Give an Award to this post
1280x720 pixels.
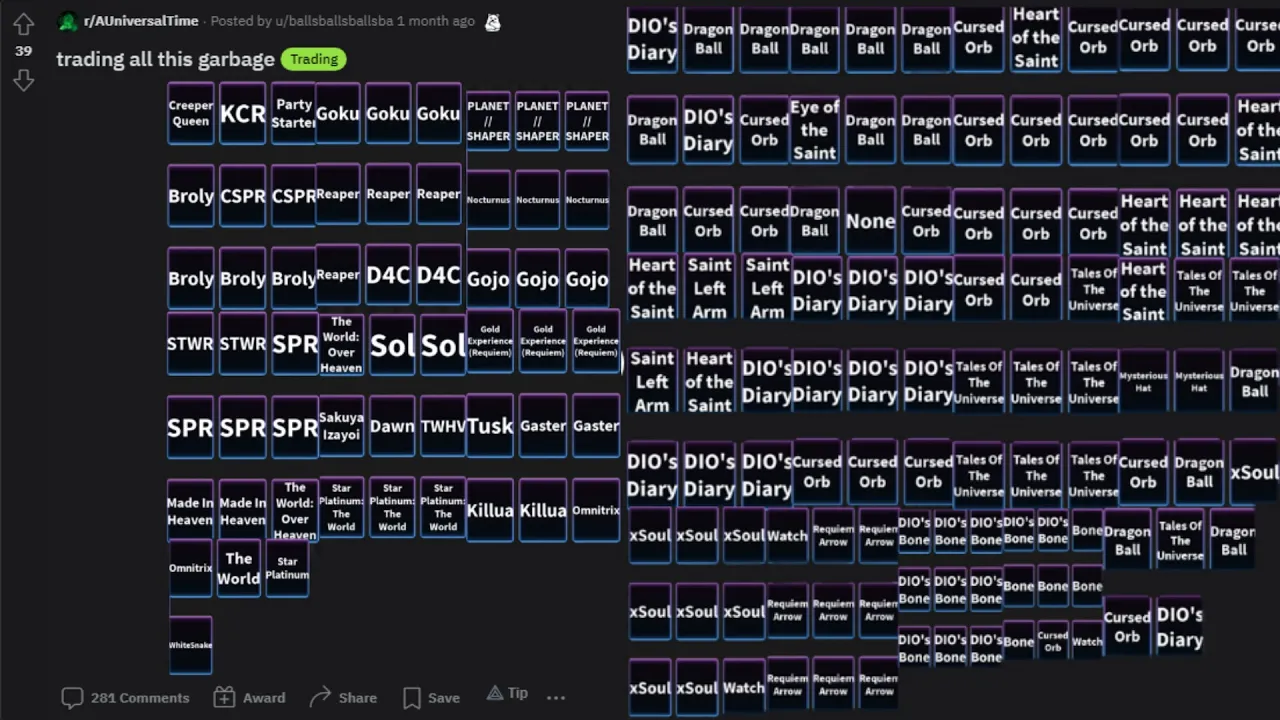(250, 697)
